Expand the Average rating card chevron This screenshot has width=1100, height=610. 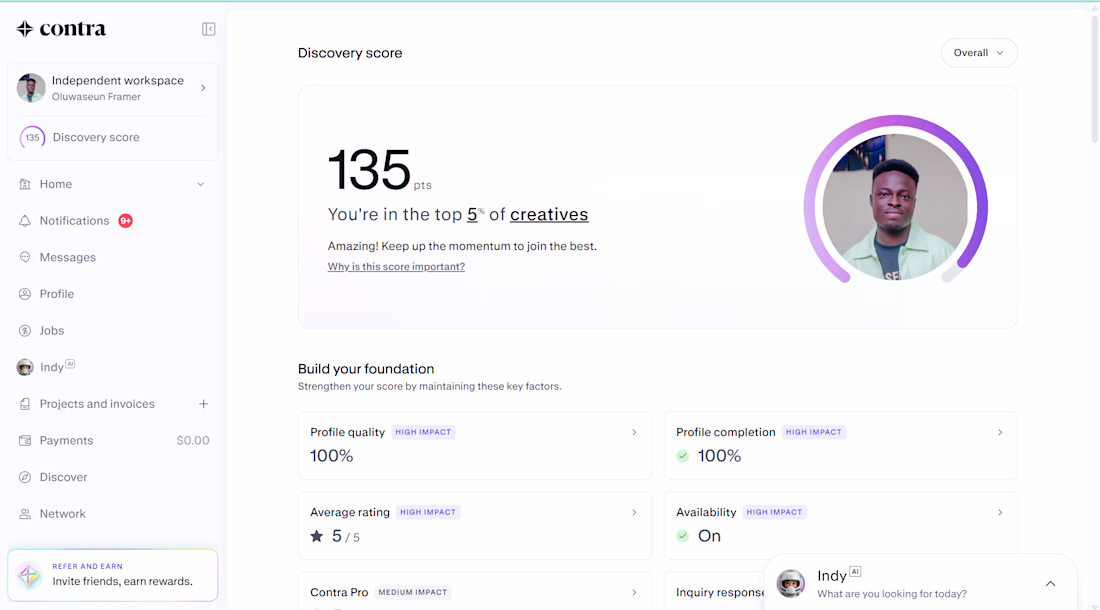click(634, 513)
